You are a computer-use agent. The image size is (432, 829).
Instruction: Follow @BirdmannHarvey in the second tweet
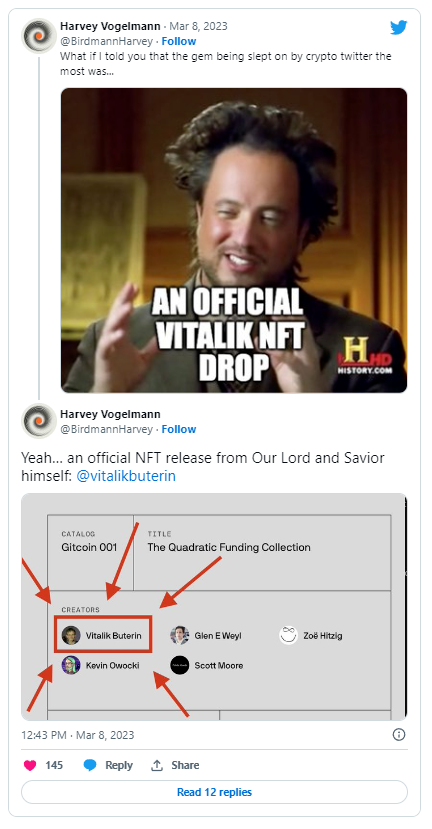point(179,429)
